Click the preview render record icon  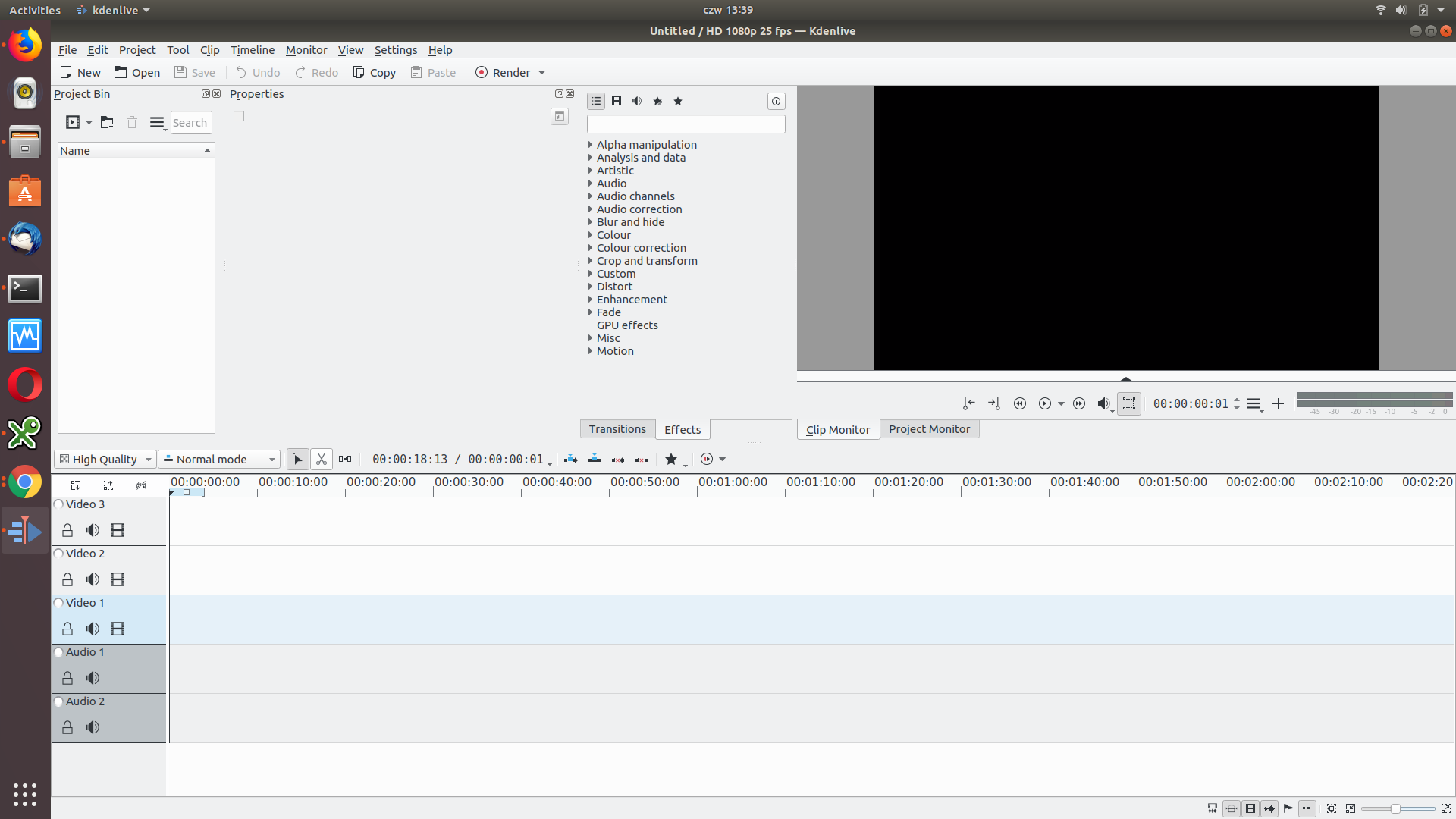[x=707, y=459]
